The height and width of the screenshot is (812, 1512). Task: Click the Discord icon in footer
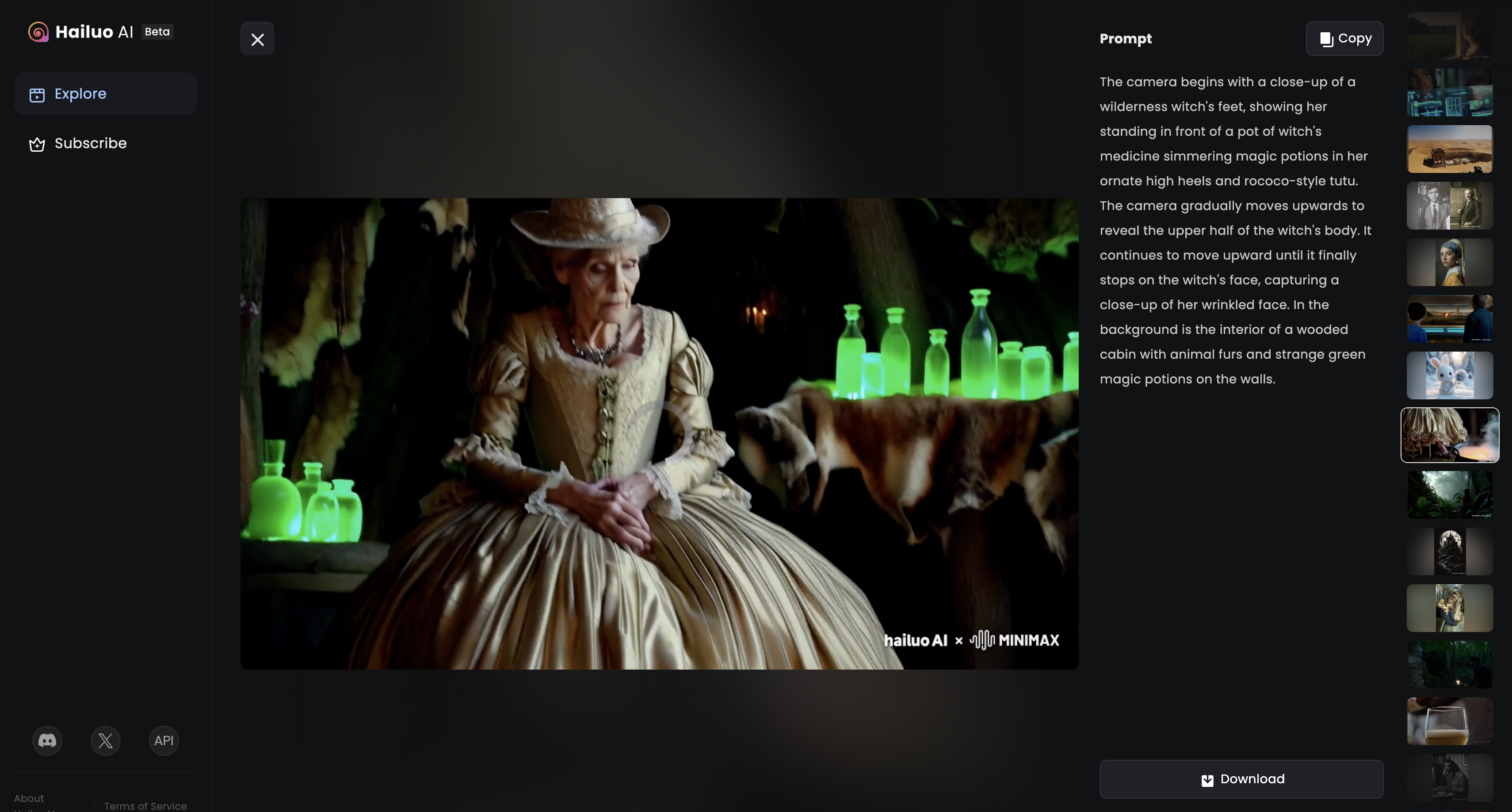47,740
